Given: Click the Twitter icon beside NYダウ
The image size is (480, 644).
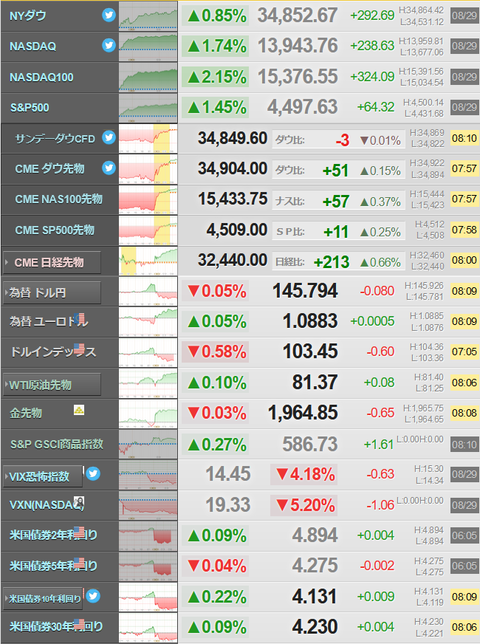Looking at the screenshot, I should click(109, 15).
